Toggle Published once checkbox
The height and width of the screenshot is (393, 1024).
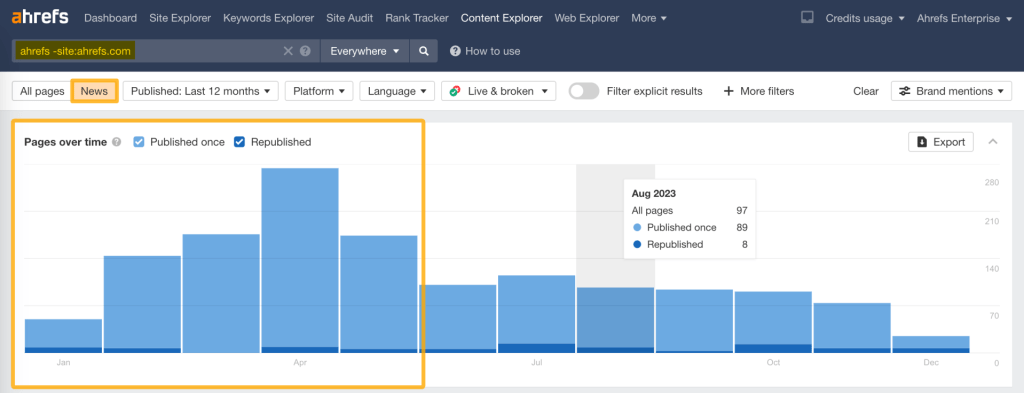click(x=138, y=142)
